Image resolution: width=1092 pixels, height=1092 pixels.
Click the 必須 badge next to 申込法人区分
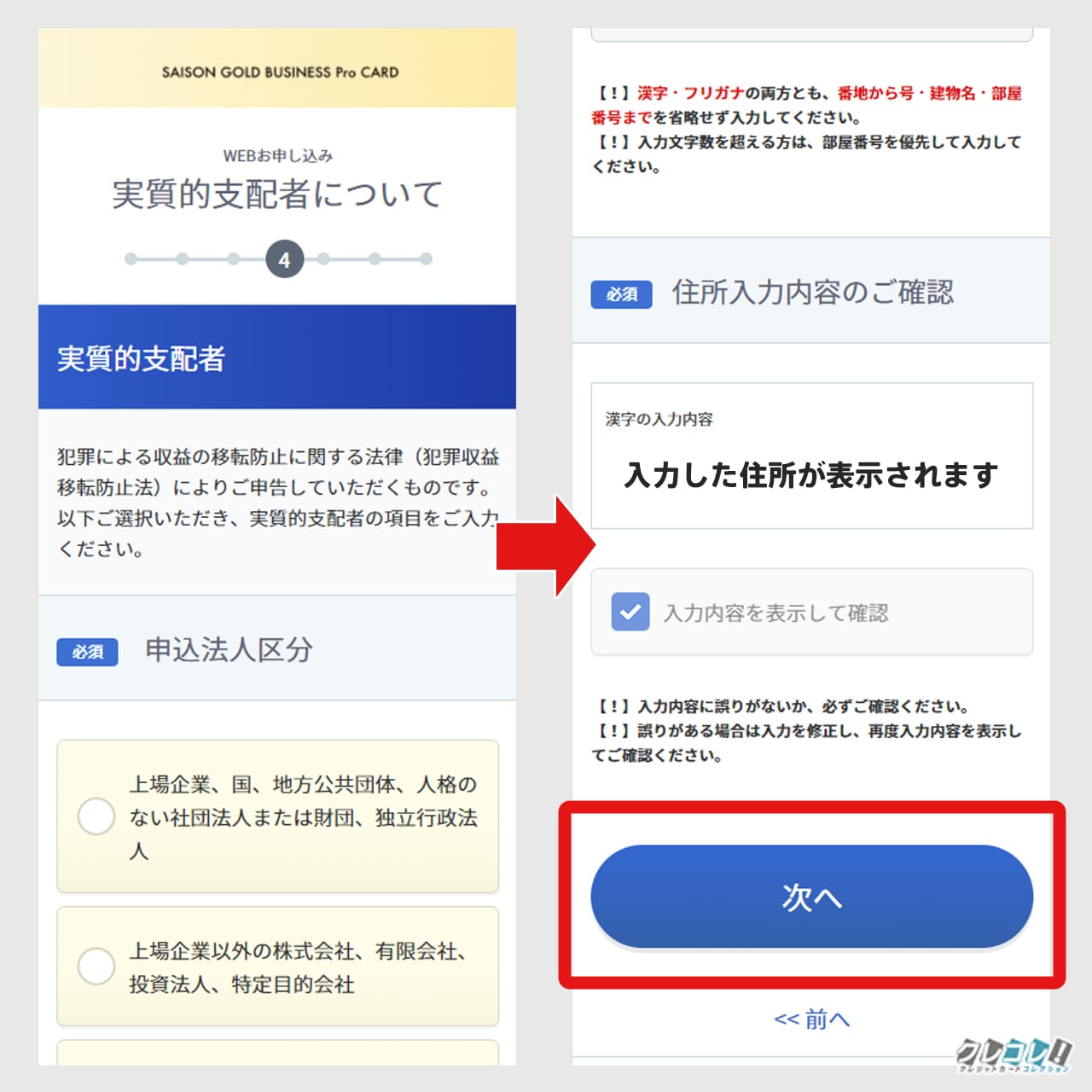pos(87,652)
